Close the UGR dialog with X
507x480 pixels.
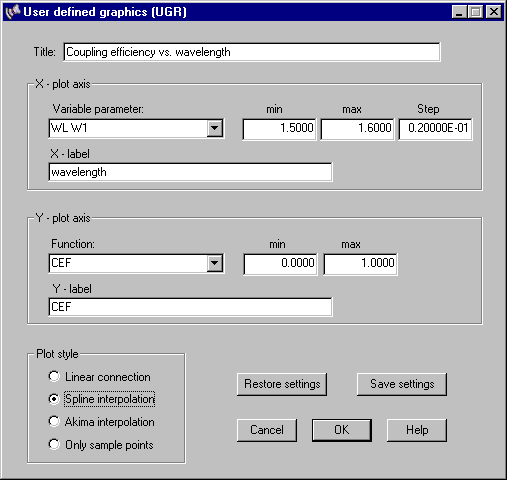click(493, 12)
